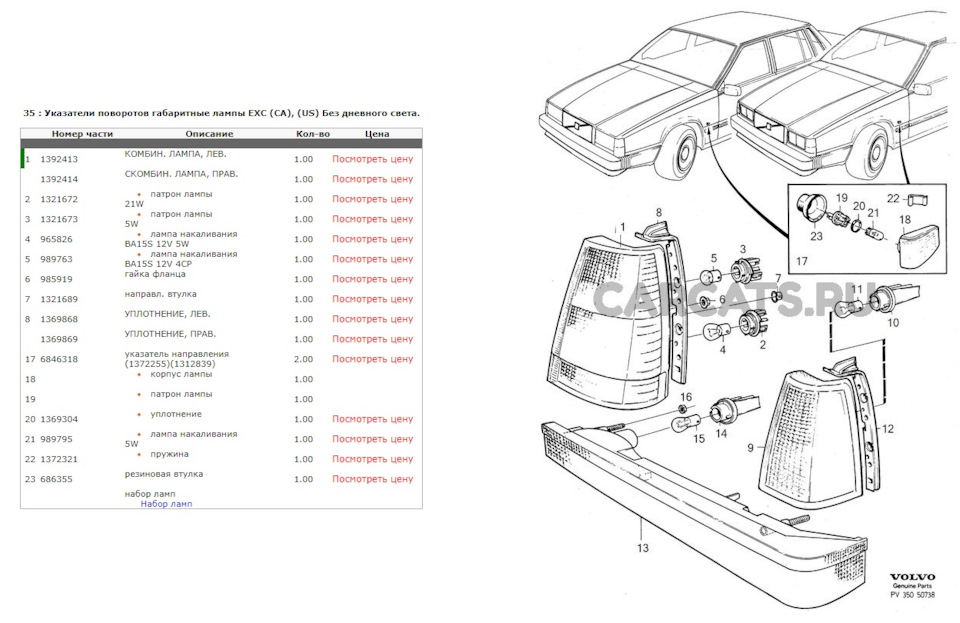Select part number 965826 text
The width and height of the screenshot is (960, 623).
tap(56, 239)
